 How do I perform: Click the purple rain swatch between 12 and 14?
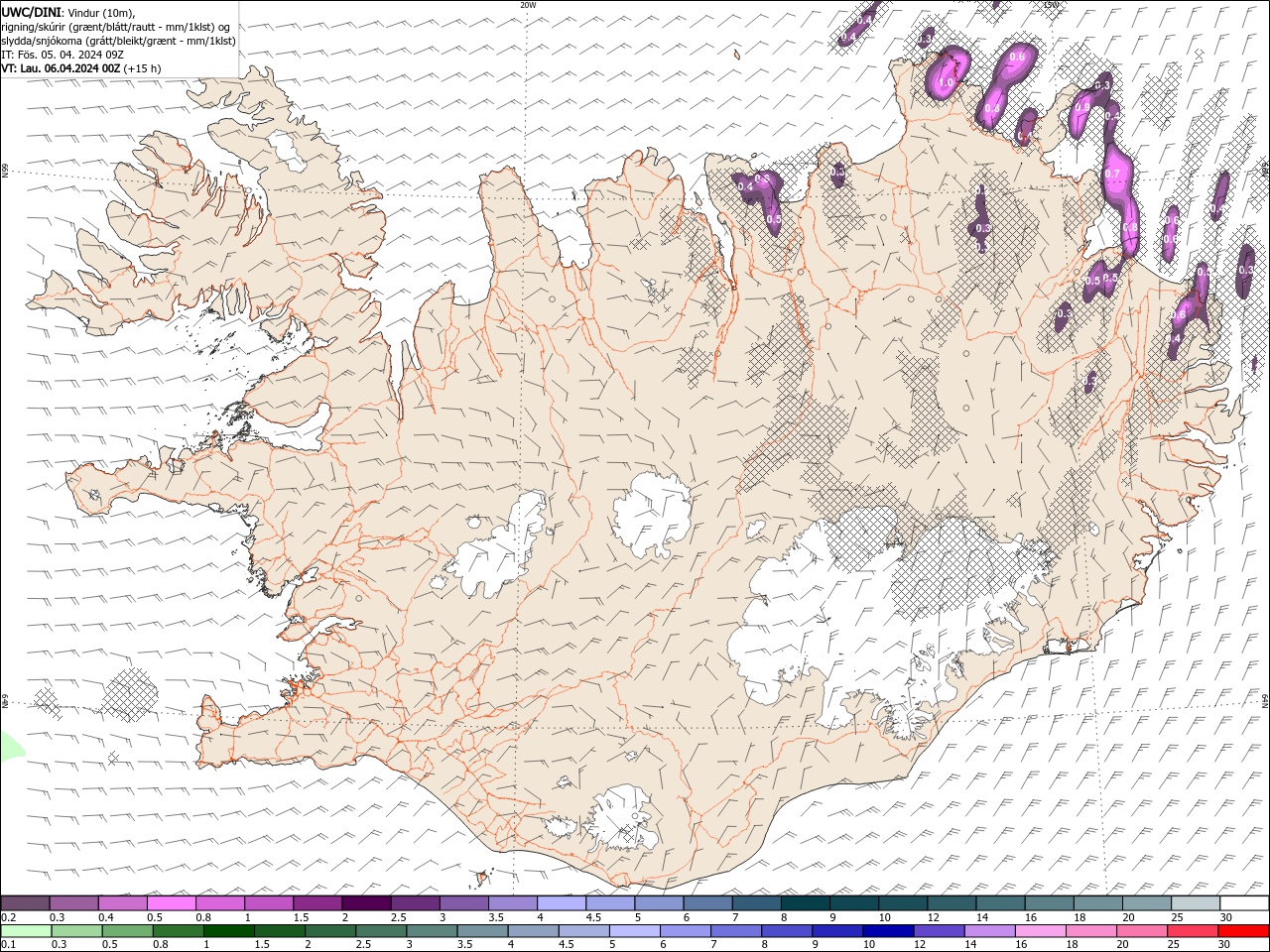pos(938,931)
